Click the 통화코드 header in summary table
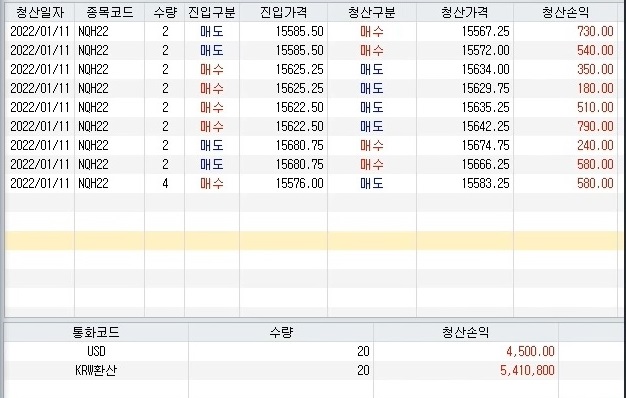The image size is (626, 398). click(x=96, y=332)
